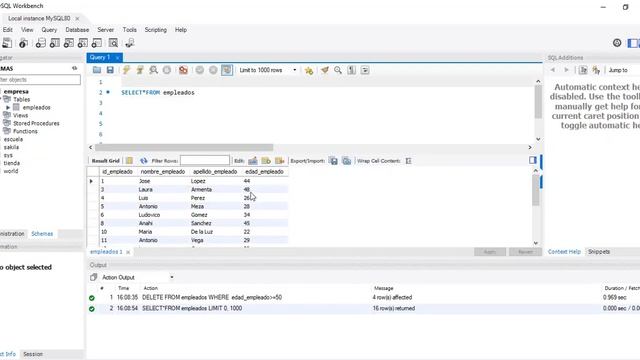Image resolution: width=640 pixels, height=360 pixels.
Task: Click the rollback transaction icon
Action: click(213, 70)
